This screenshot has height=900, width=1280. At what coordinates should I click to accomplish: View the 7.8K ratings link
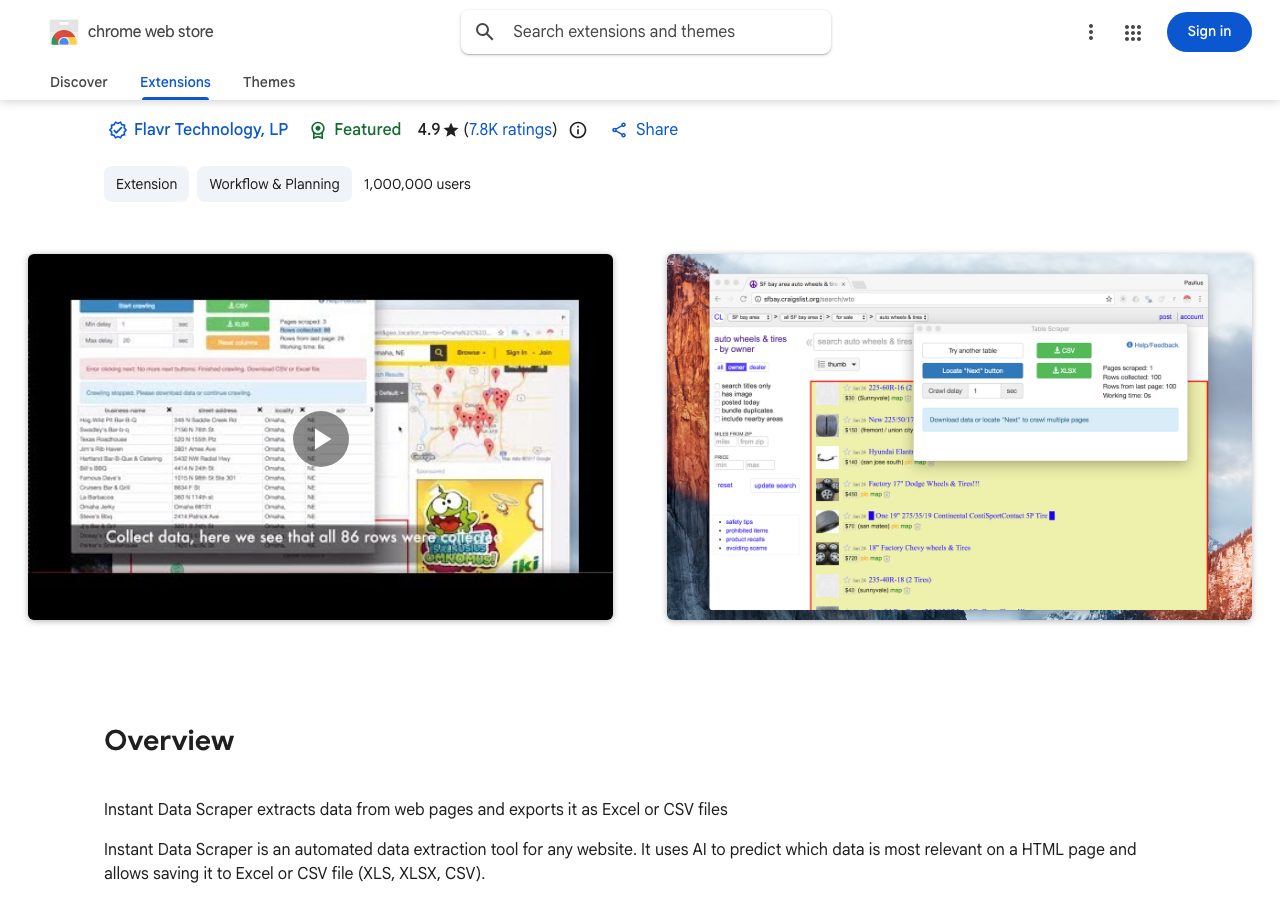(x=511, y=130)
